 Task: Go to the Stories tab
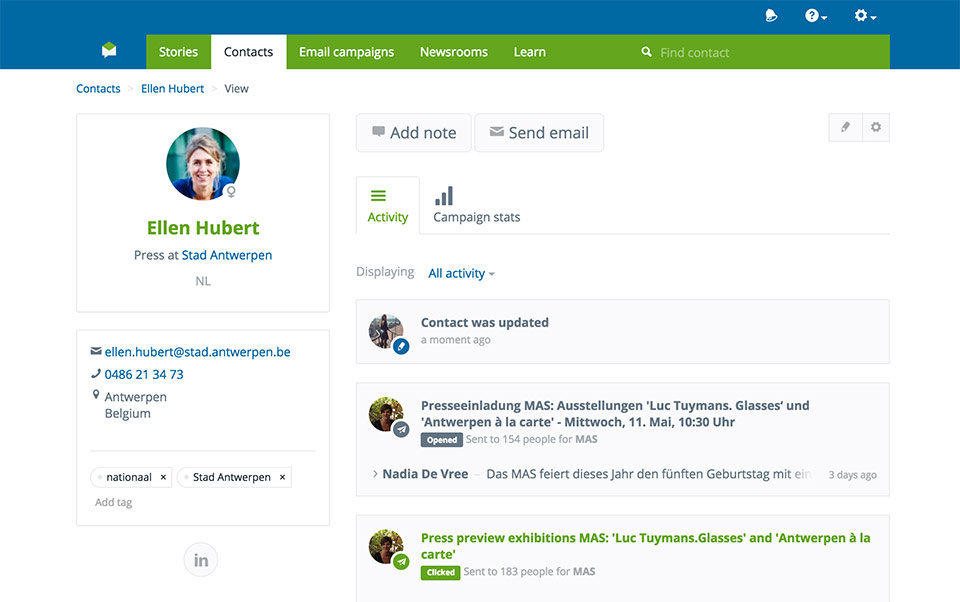(x=178, y=52)
